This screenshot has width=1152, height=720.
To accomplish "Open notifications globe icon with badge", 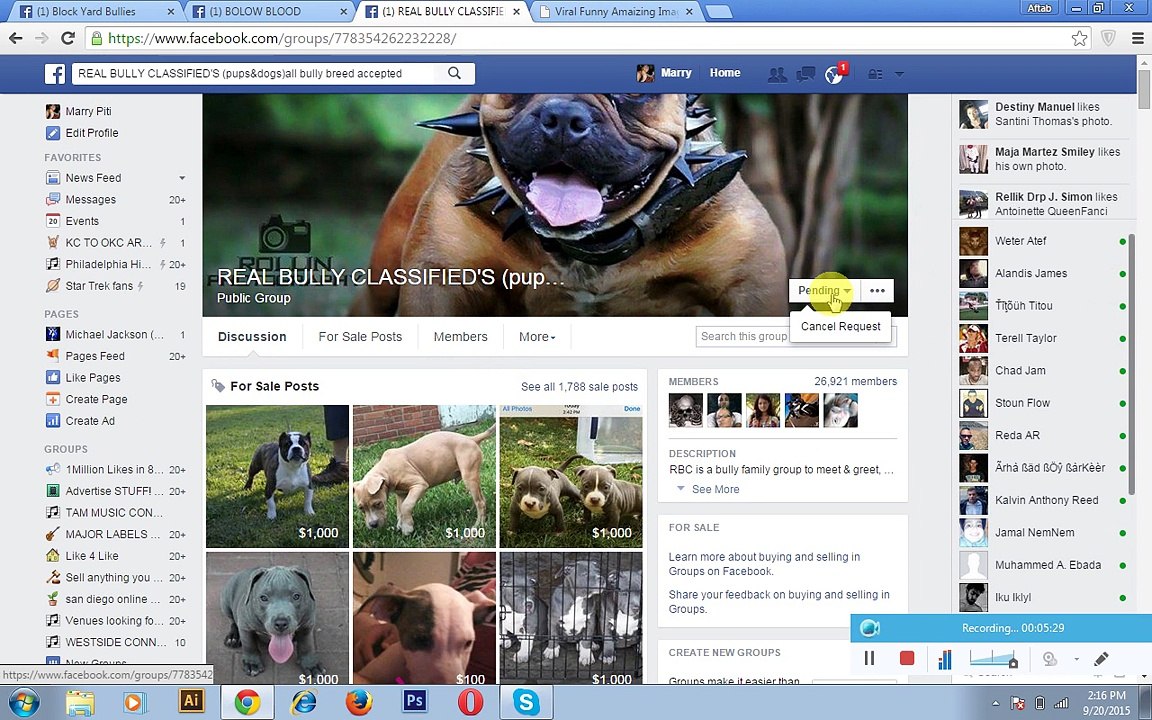I will pos(835,74).
